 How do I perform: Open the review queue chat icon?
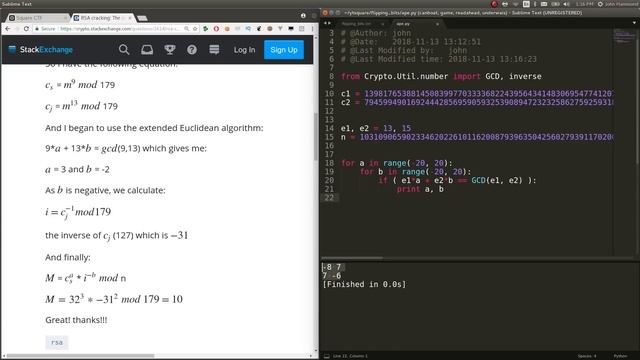click(214, 50)
